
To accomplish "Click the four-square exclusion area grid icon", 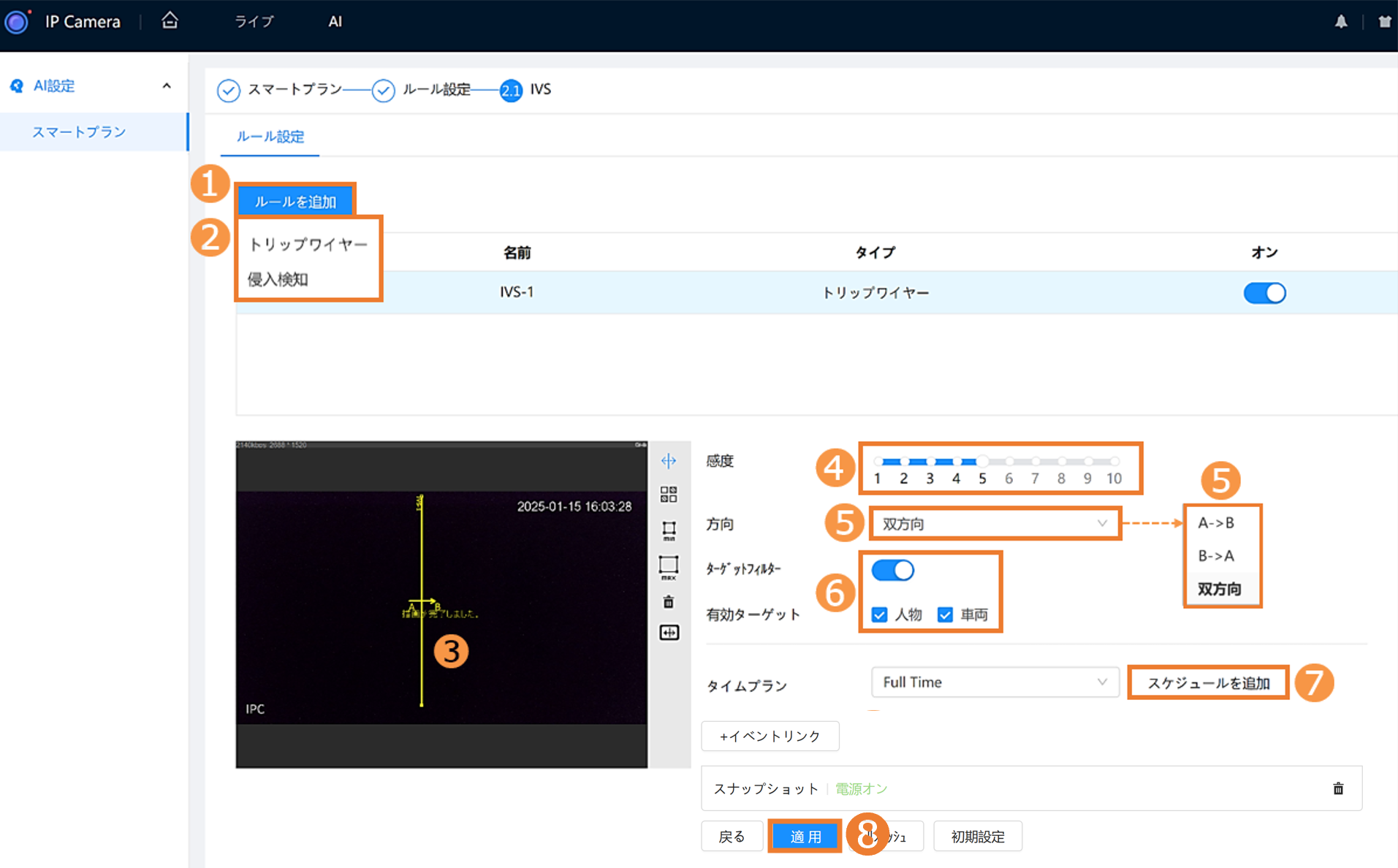I will click(x=668, y=495).
